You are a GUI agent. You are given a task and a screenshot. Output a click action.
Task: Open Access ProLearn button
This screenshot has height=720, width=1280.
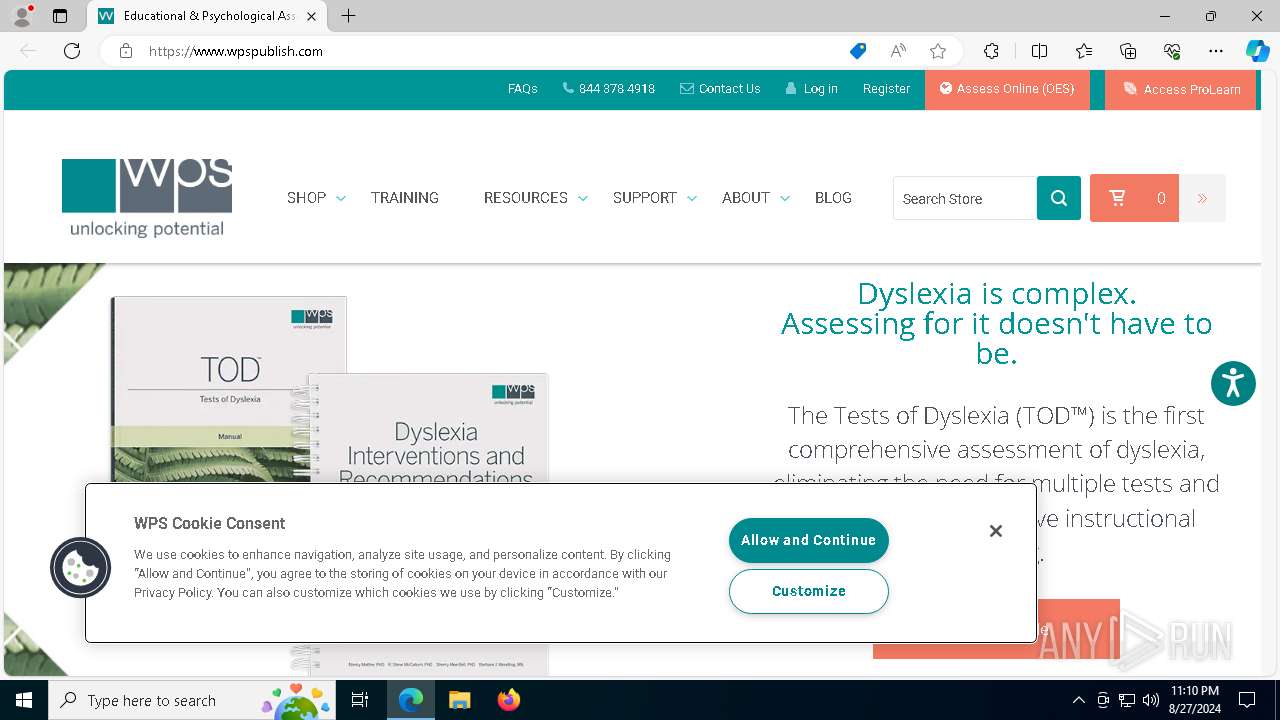[1181, 89]
